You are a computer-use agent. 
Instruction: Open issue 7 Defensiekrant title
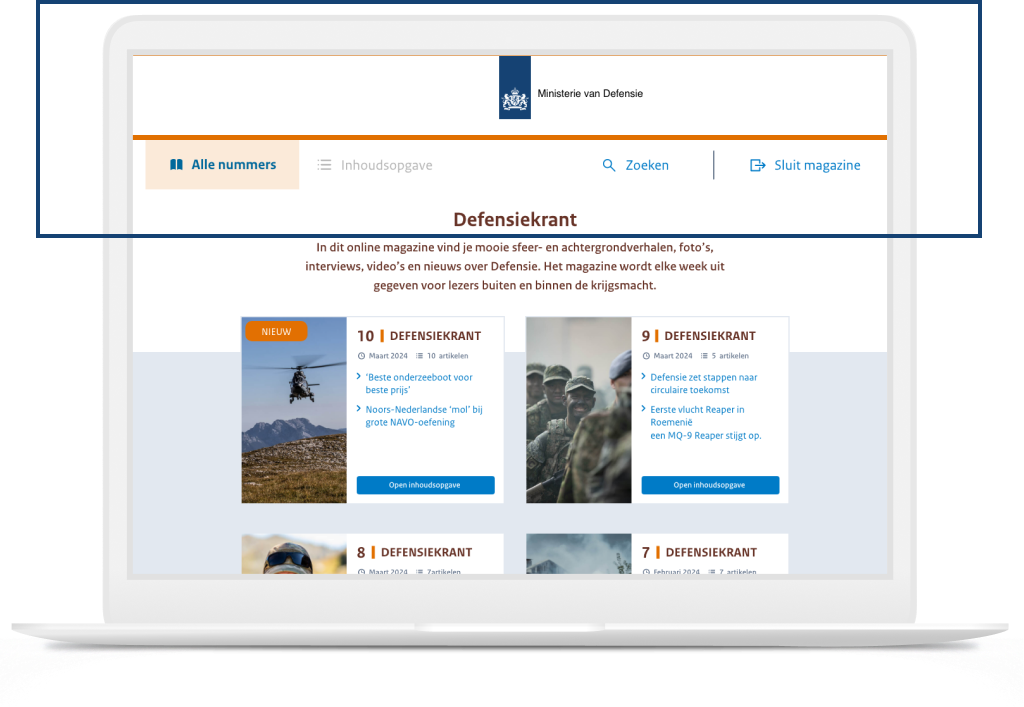coord(699,552)
